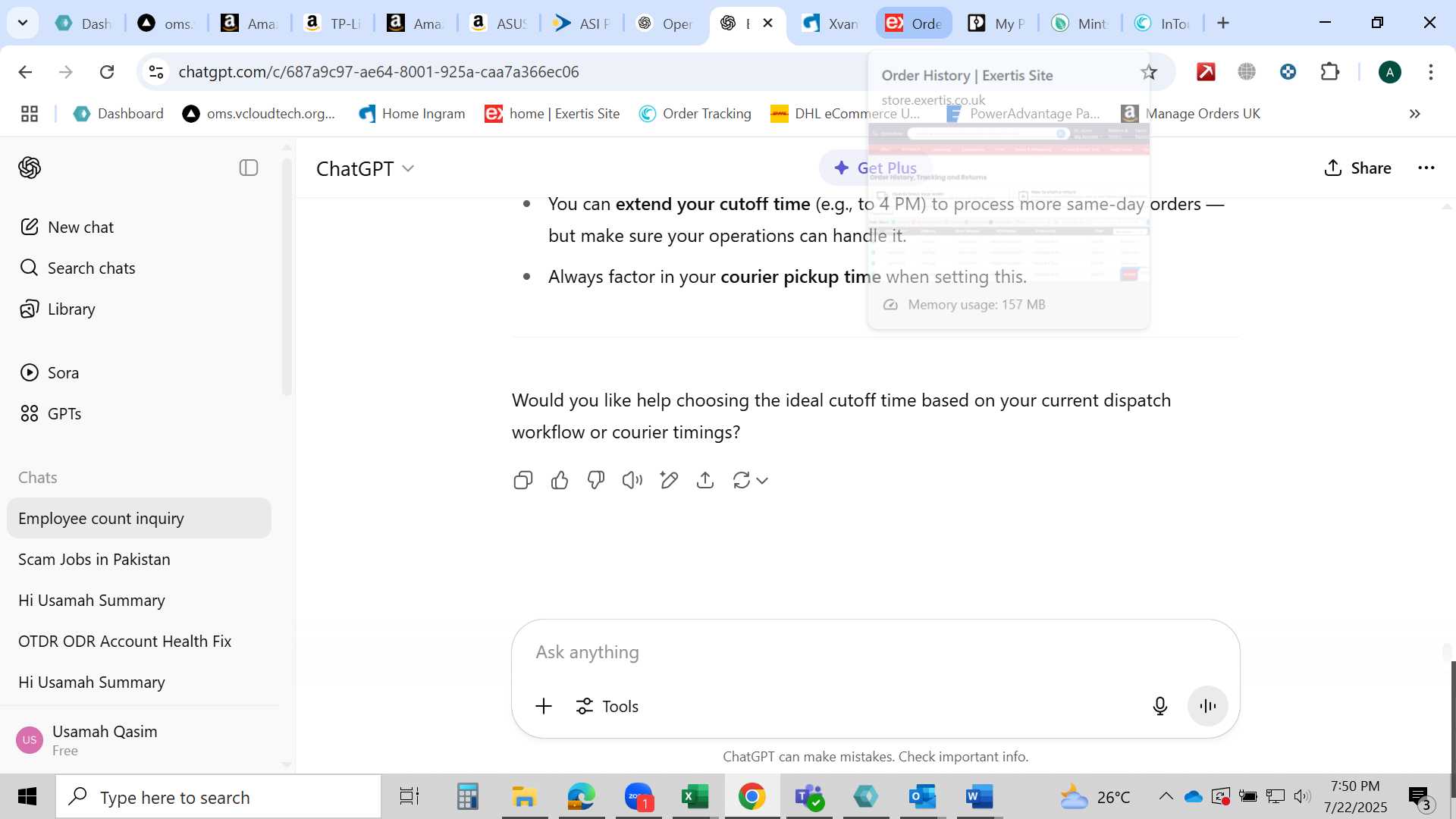
Task: Switch to the Xvan tab
Action: tap(830, 24)
